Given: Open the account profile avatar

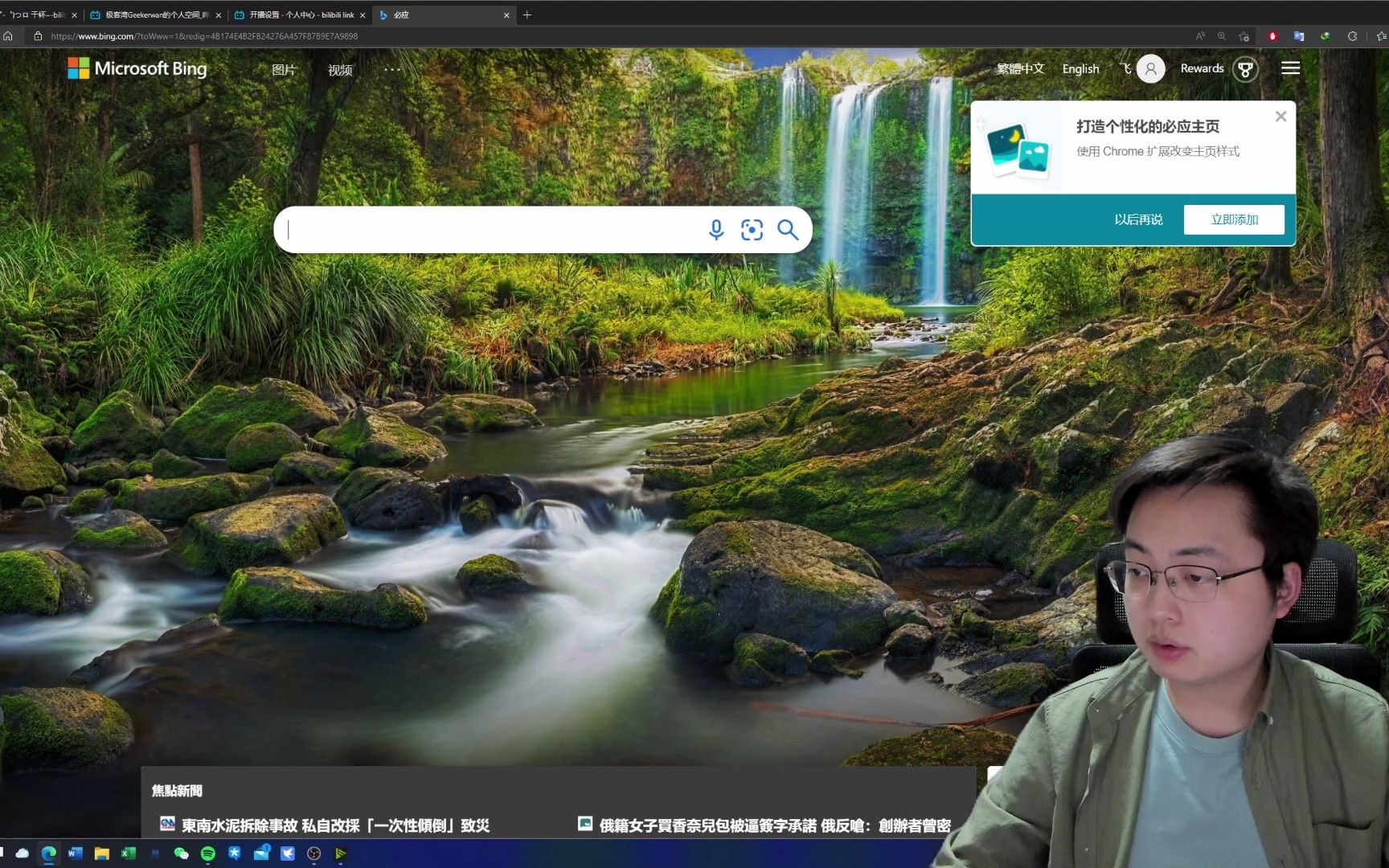Looking at the screenshot, I should tap(1150, 69).
